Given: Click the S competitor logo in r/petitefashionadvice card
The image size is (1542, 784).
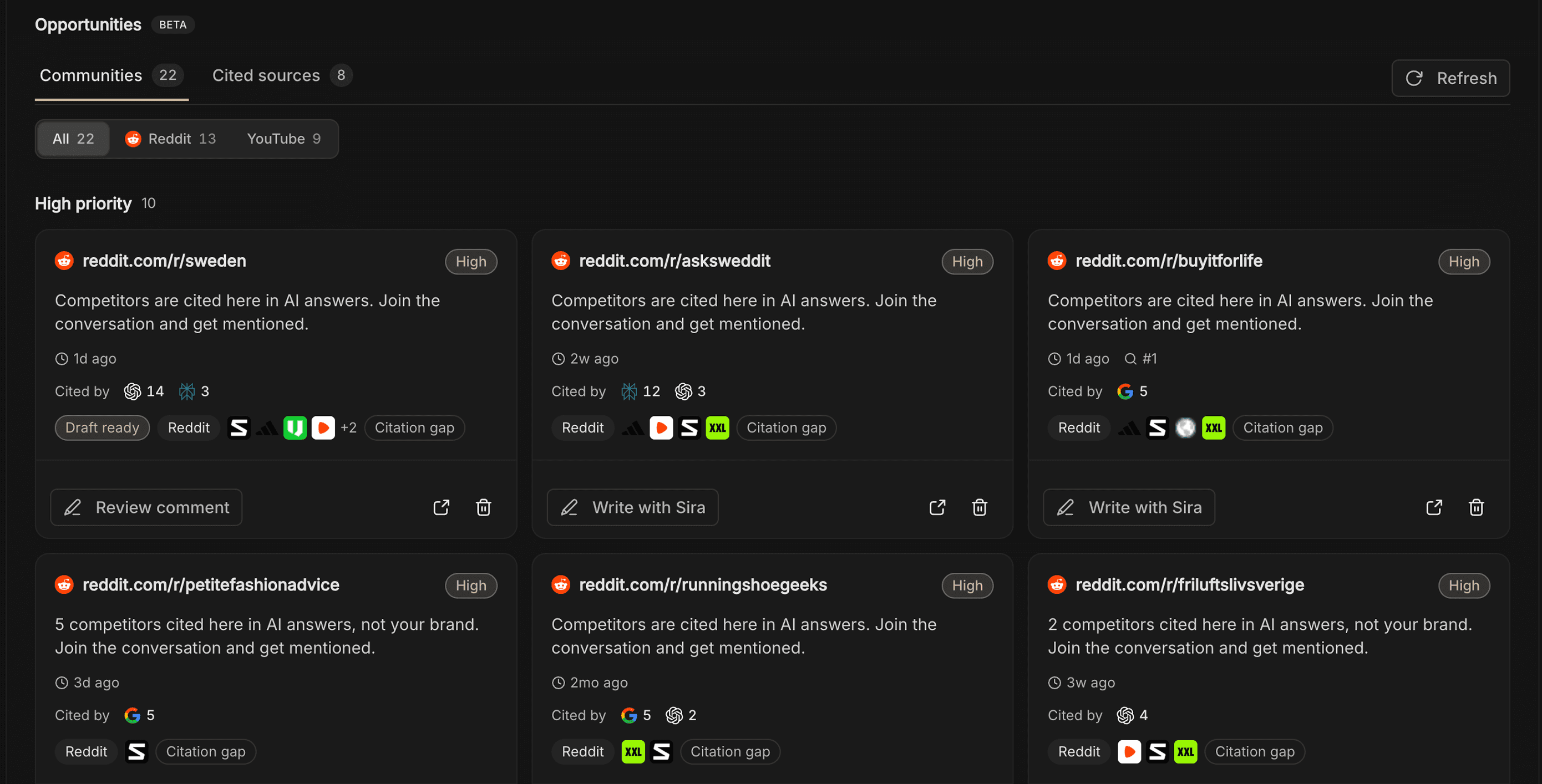Looking at the screenshot, I should pyautogui.click(x=136, y=752).
